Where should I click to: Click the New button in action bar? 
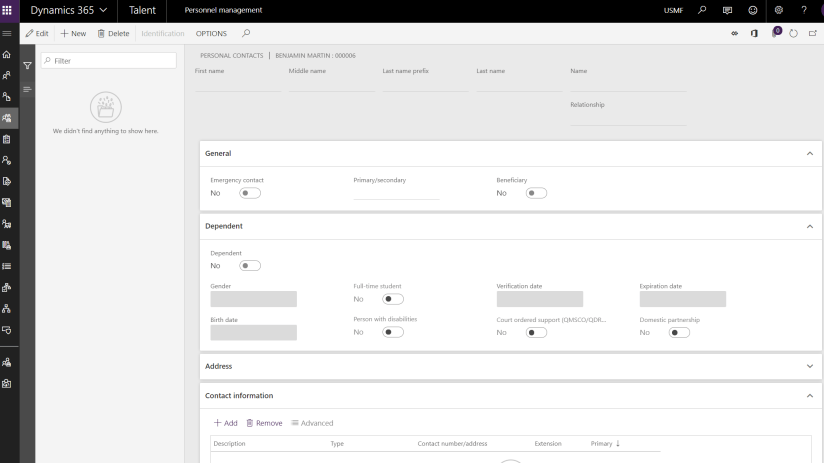pyautogui.click(x=73, y=33)
